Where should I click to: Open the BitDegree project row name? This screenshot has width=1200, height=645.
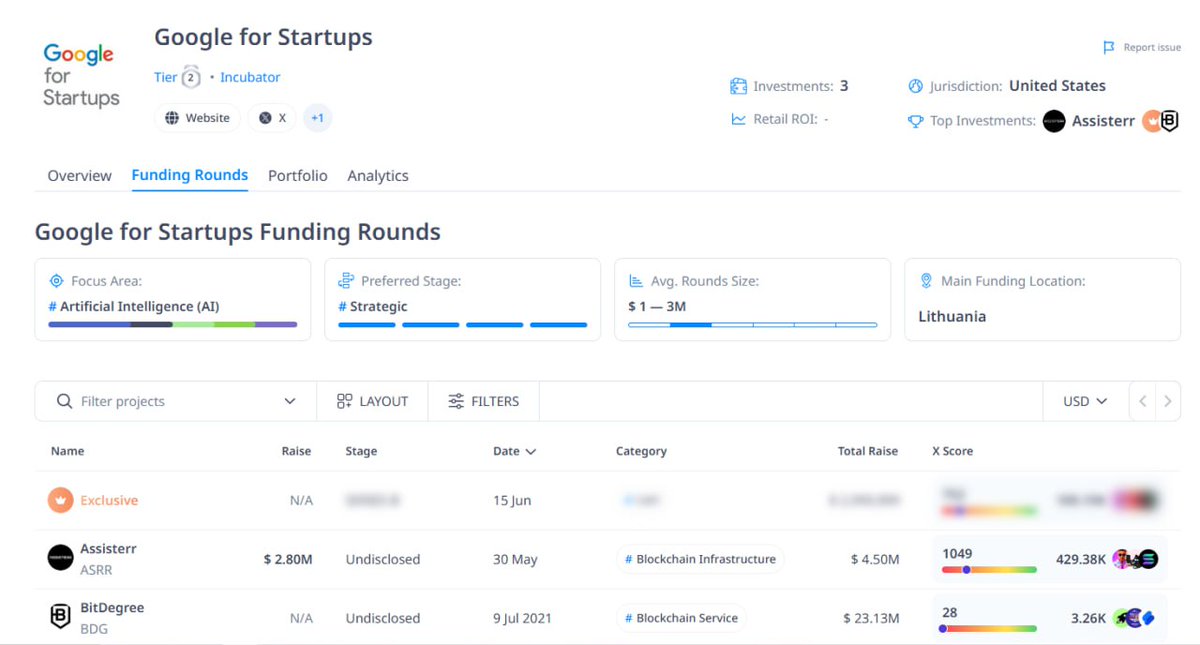[x=112, y=607]
